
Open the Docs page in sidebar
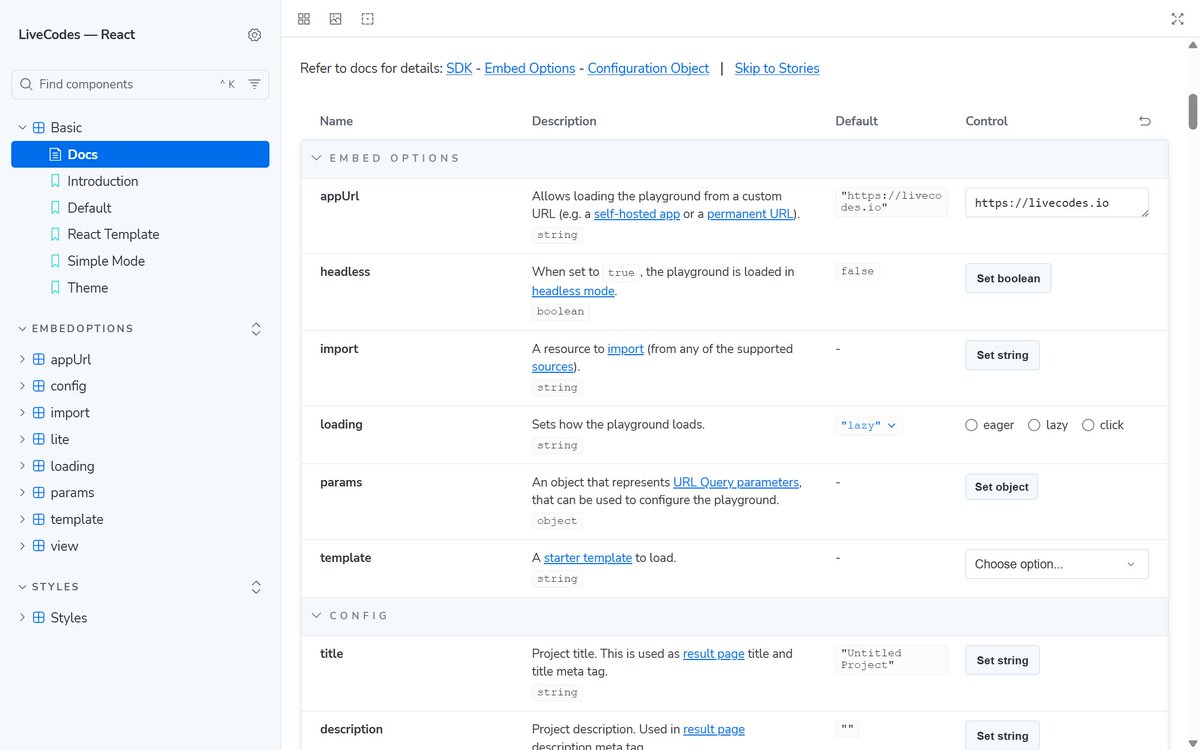click(140, 154)
